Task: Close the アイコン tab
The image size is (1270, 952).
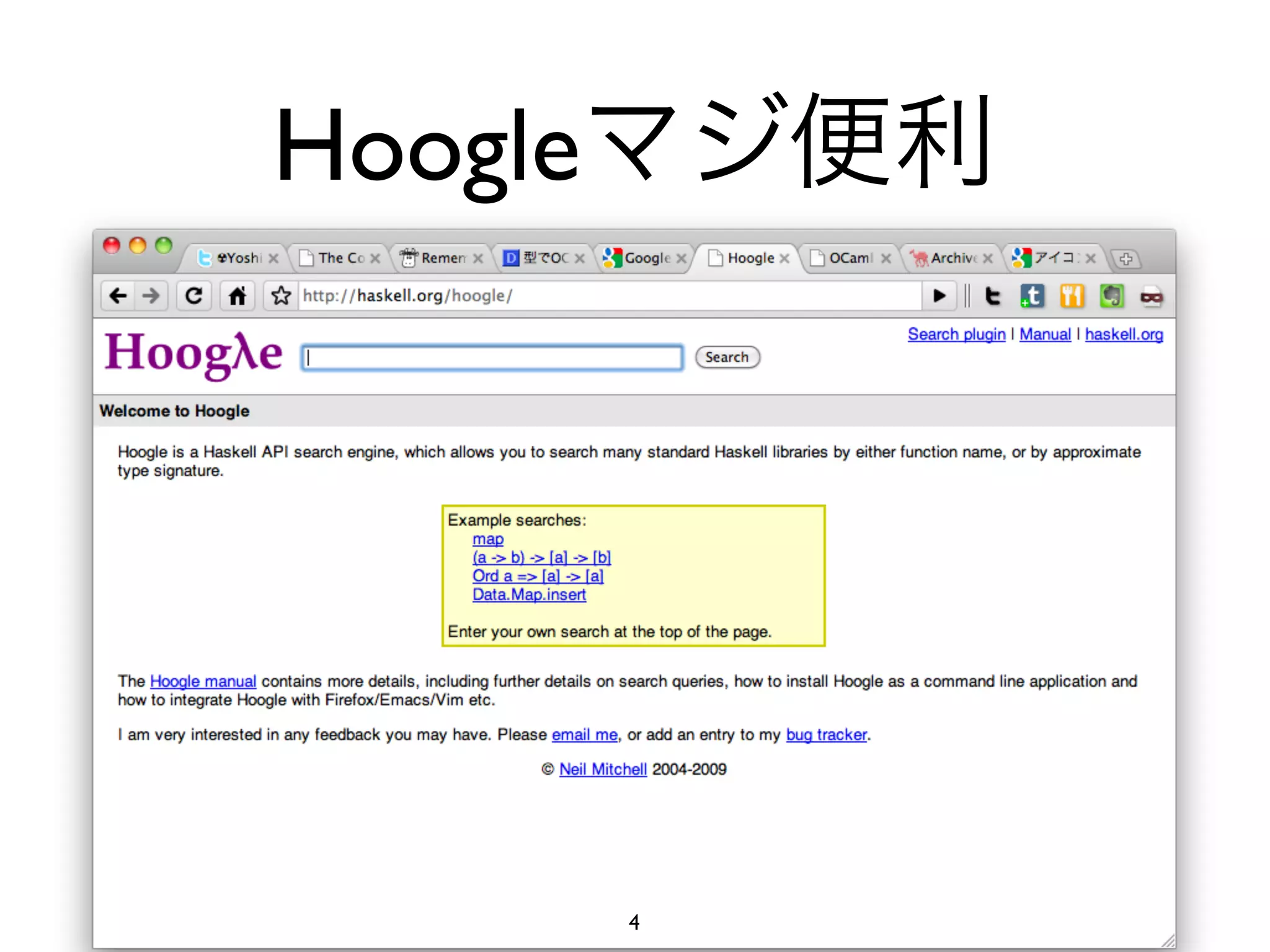Action: 1090,258
